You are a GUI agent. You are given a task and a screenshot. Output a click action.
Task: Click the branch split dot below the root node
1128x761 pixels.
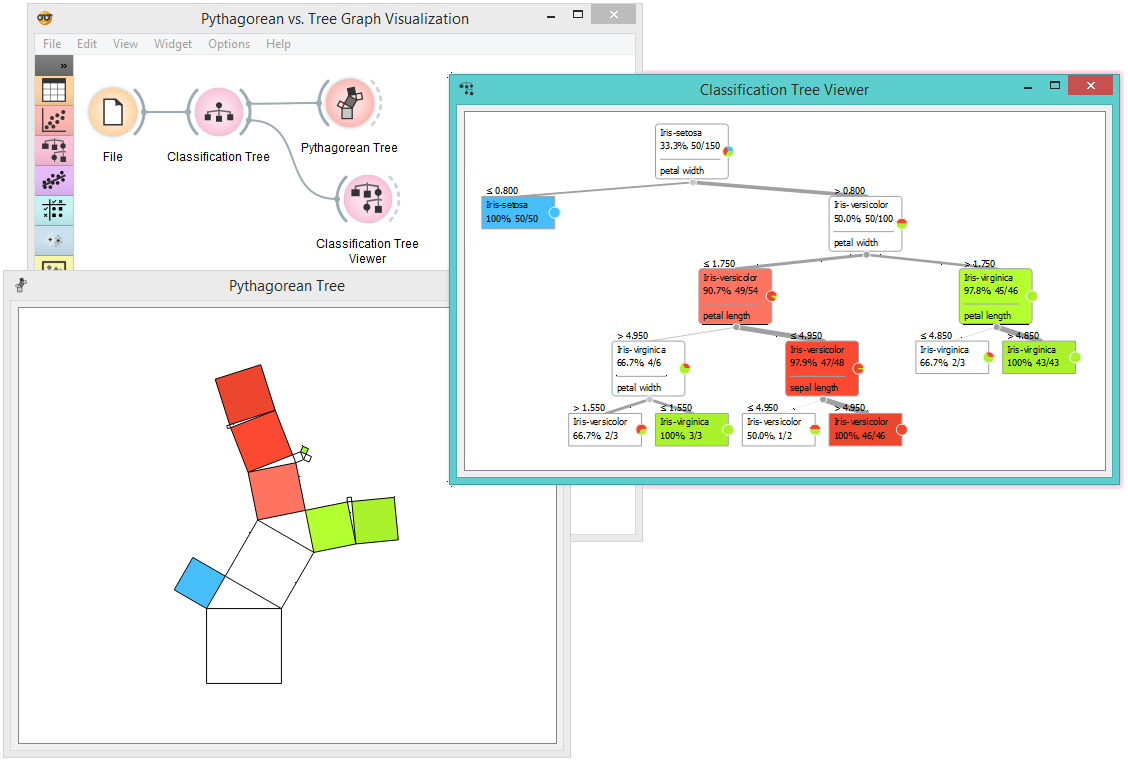691,182
